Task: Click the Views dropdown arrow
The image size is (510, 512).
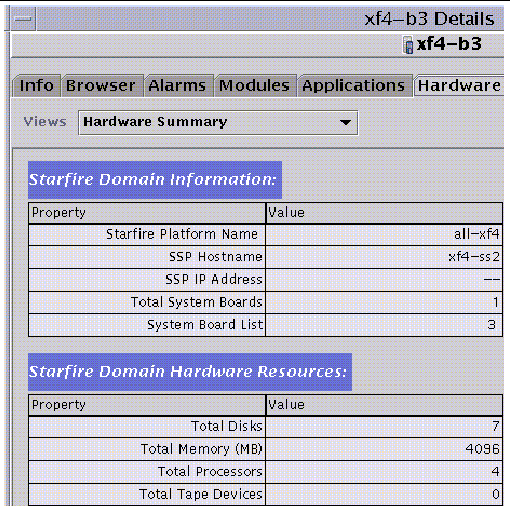Action: coord(345,122)
